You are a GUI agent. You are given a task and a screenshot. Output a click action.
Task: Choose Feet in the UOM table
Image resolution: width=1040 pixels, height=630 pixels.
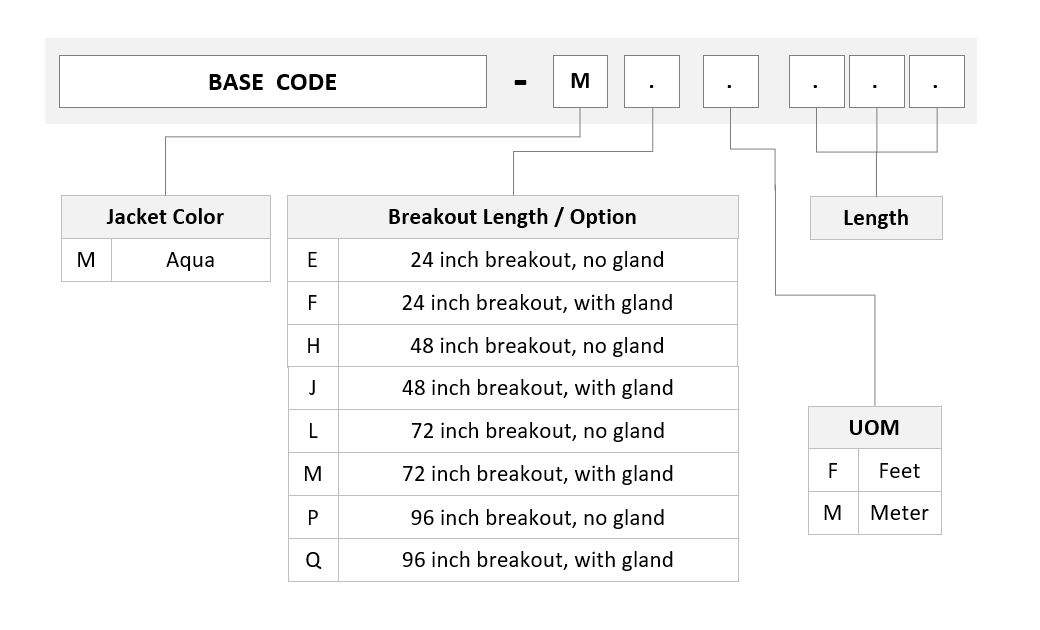[x=875, y=470]
